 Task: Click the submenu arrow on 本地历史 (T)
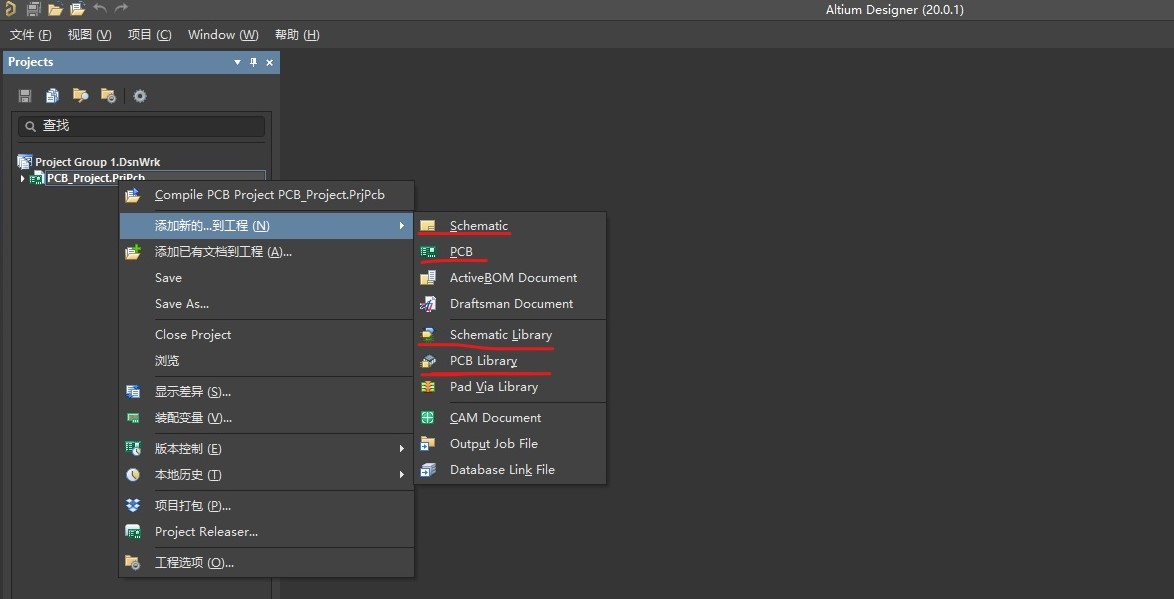coord(402,475)
